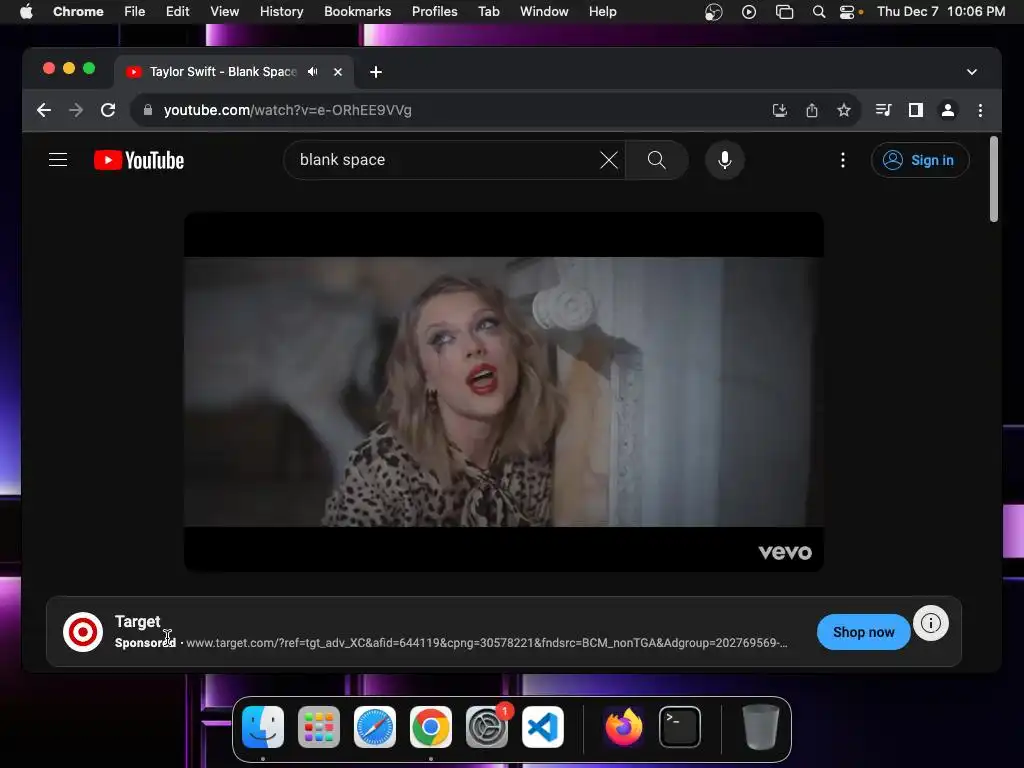Image resolution: width=1024 pixels, height=768 pixels.
Task: Open Terminal from the Dock
Action: [680, 727]
